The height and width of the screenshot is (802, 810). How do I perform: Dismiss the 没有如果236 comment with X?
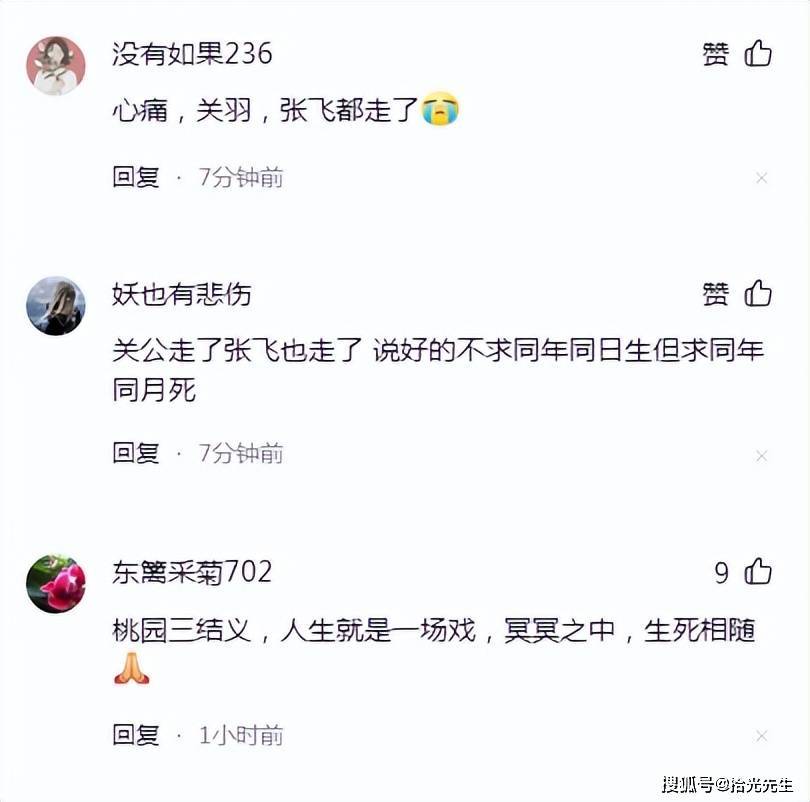[761, 178]
